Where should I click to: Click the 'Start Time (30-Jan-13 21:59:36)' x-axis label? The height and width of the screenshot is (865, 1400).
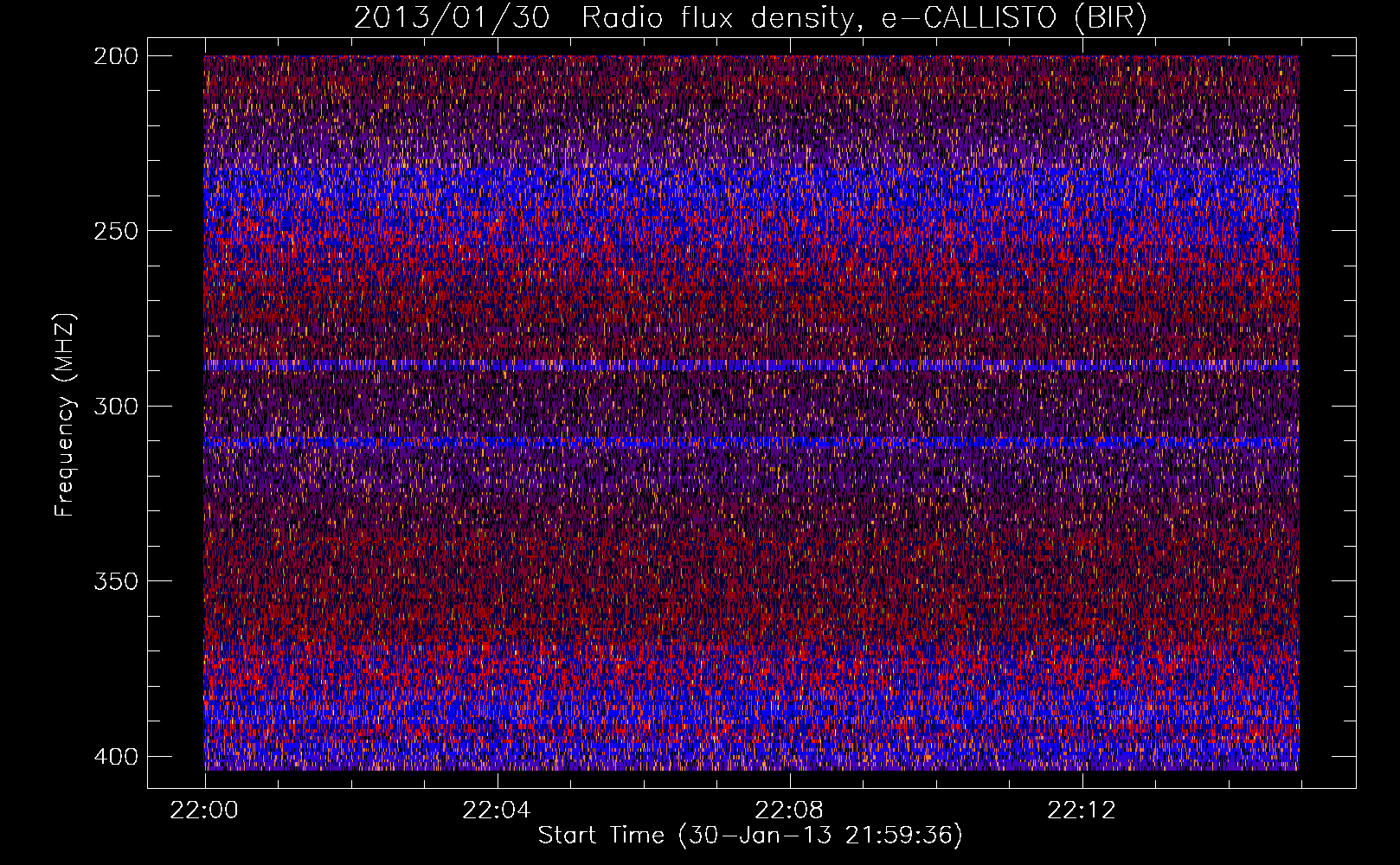[750, 836]
